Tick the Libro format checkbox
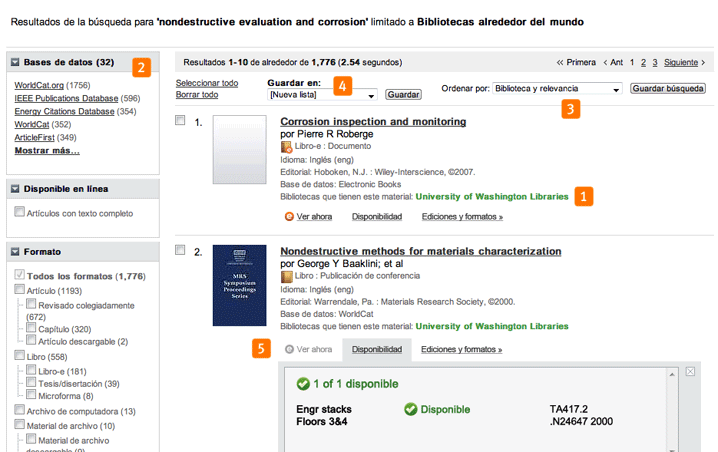Screen dimensions: 718x452 pos(20,357)
